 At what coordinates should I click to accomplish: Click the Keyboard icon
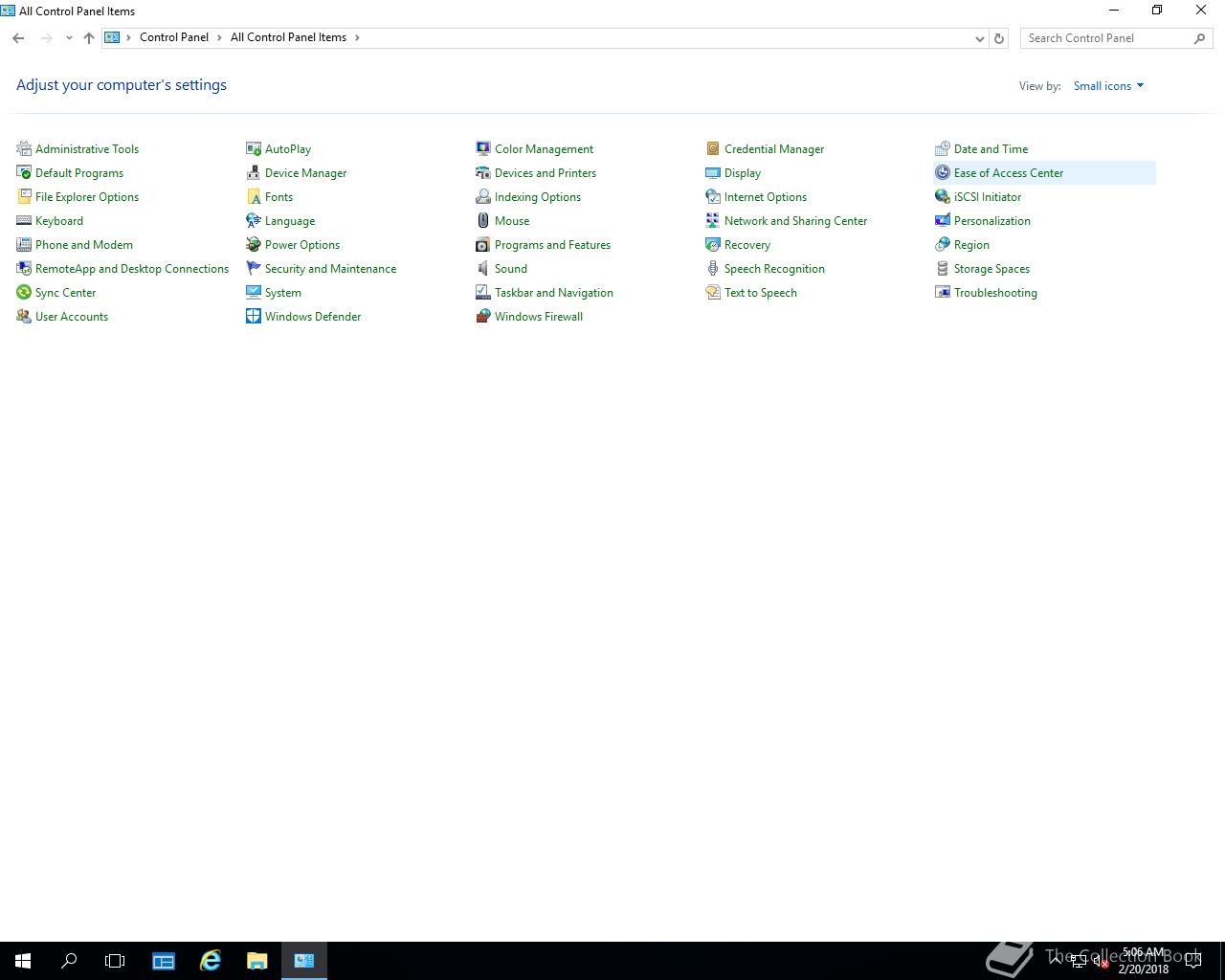click(24, 220)
